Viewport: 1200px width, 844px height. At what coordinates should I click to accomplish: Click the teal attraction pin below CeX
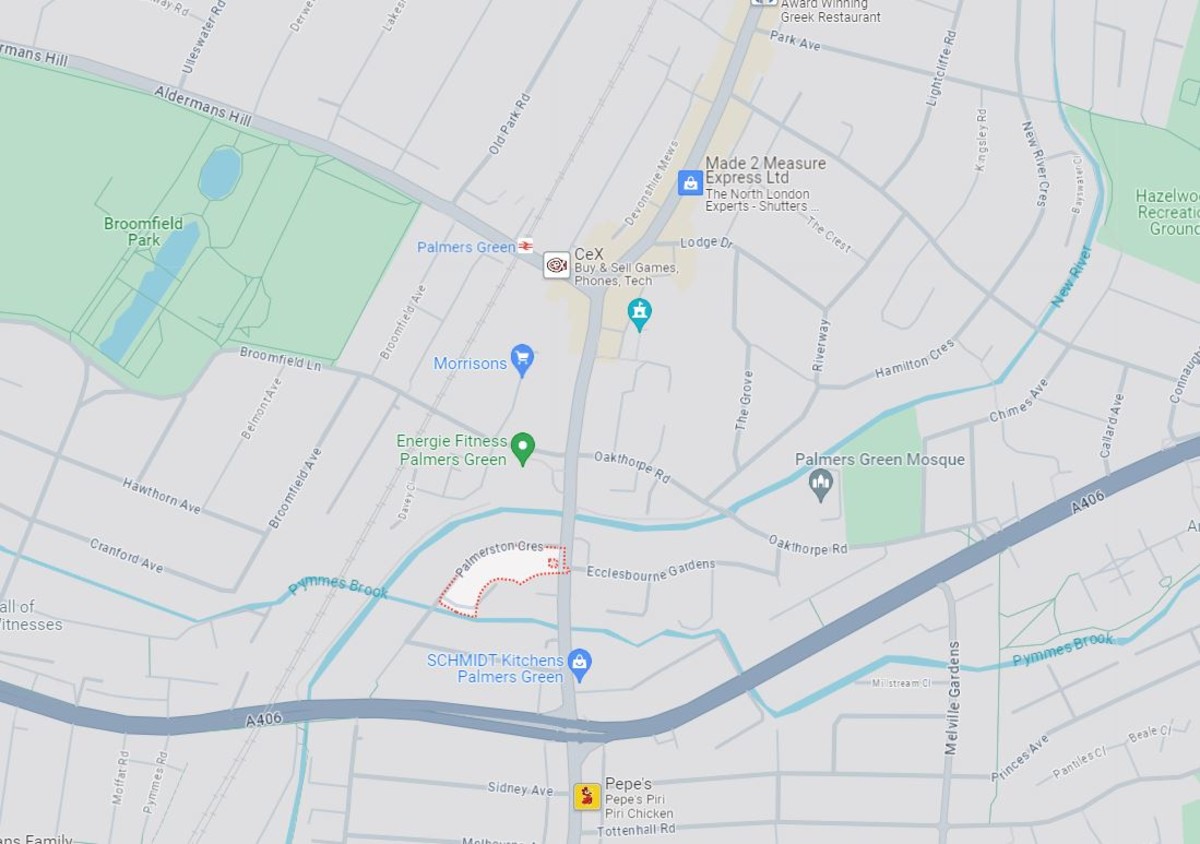click(x=639, y=315)
